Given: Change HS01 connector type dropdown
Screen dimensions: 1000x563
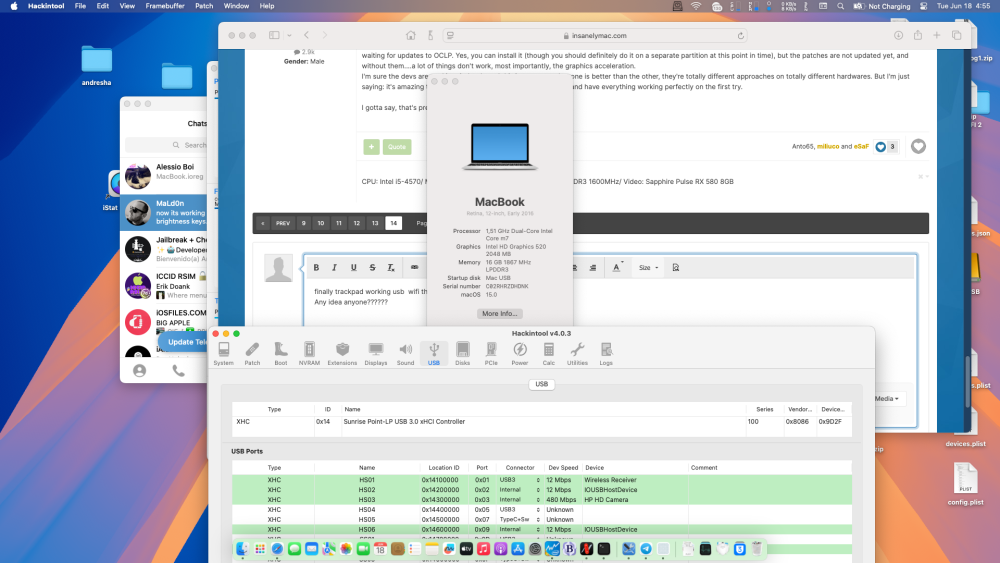Looking at the screenshot, I should 520,480.
